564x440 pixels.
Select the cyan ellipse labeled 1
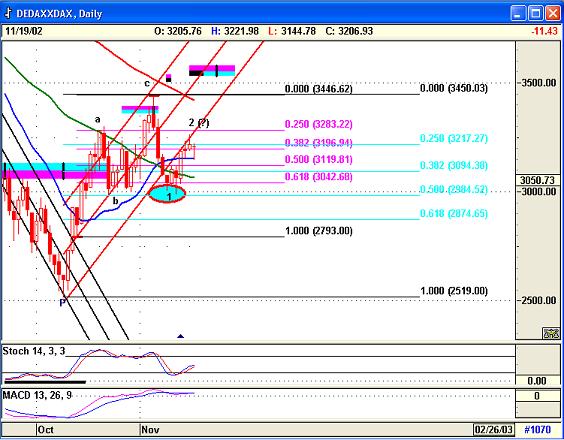point(167,194)
